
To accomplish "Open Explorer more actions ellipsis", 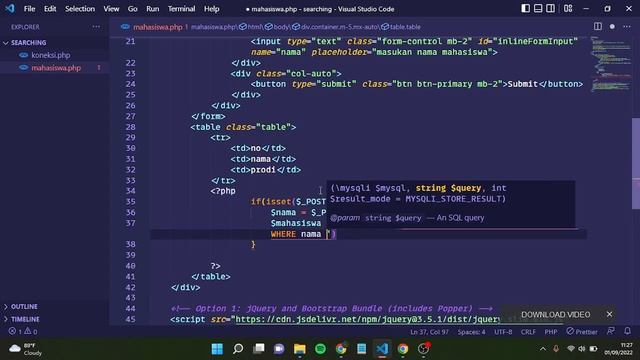I will point(96,27).
